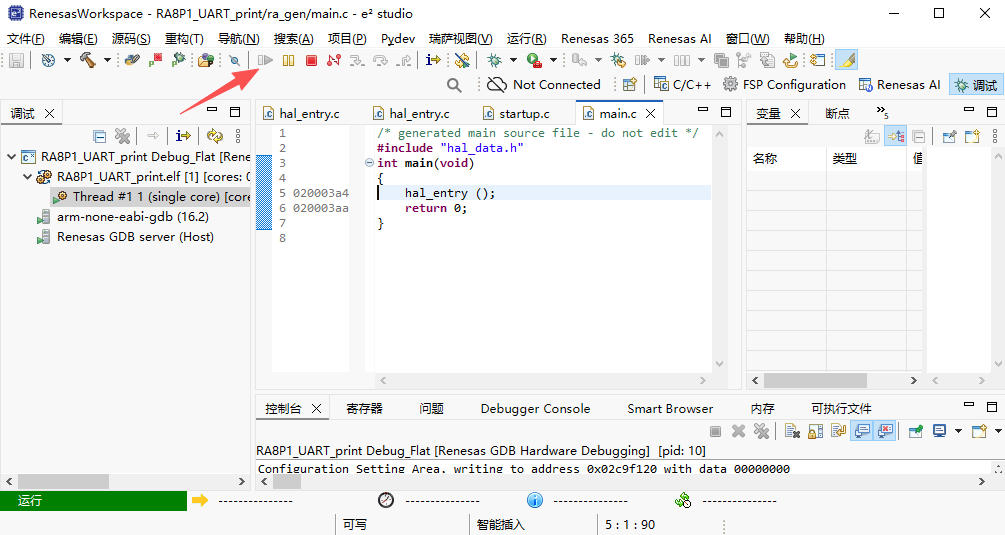Open the 内存 memory tab
1005x535 pixels.
tap(762, 408)
